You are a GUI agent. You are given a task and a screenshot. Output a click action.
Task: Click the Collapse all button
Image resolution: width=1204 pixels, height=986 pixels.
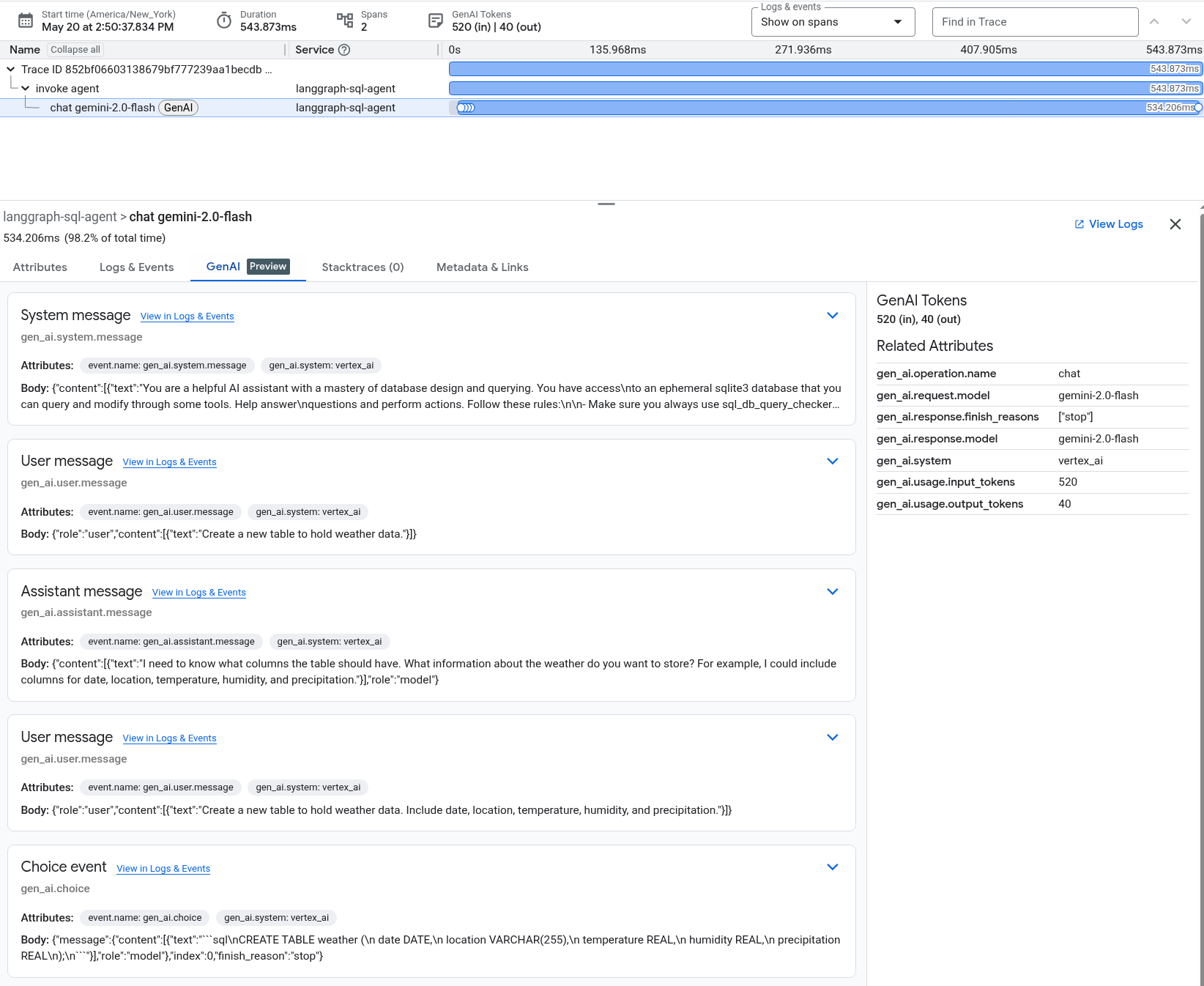click(75, 50)
